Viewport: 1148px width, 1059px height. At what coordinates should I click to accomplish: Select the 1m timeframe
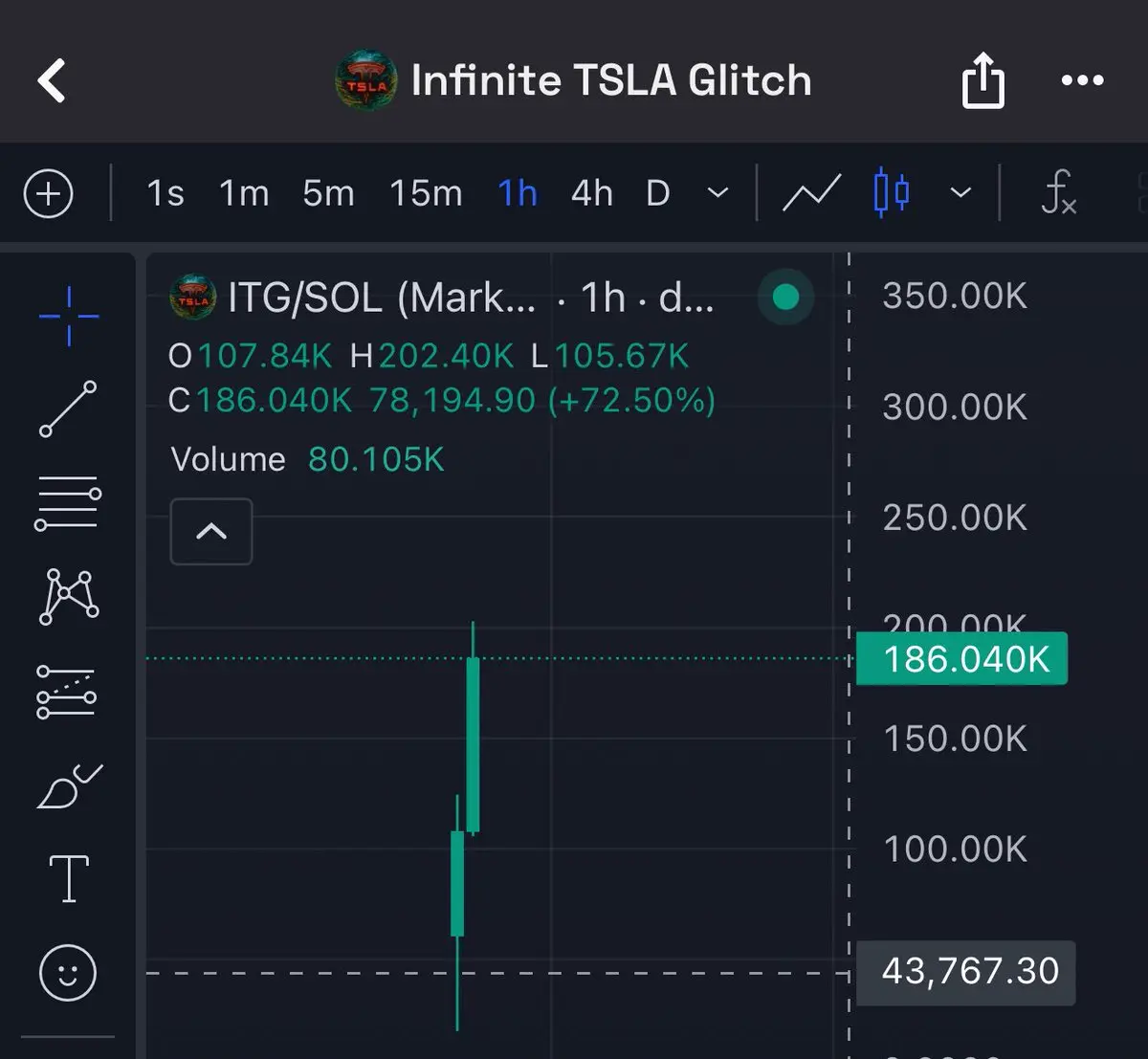click(244, 194)
